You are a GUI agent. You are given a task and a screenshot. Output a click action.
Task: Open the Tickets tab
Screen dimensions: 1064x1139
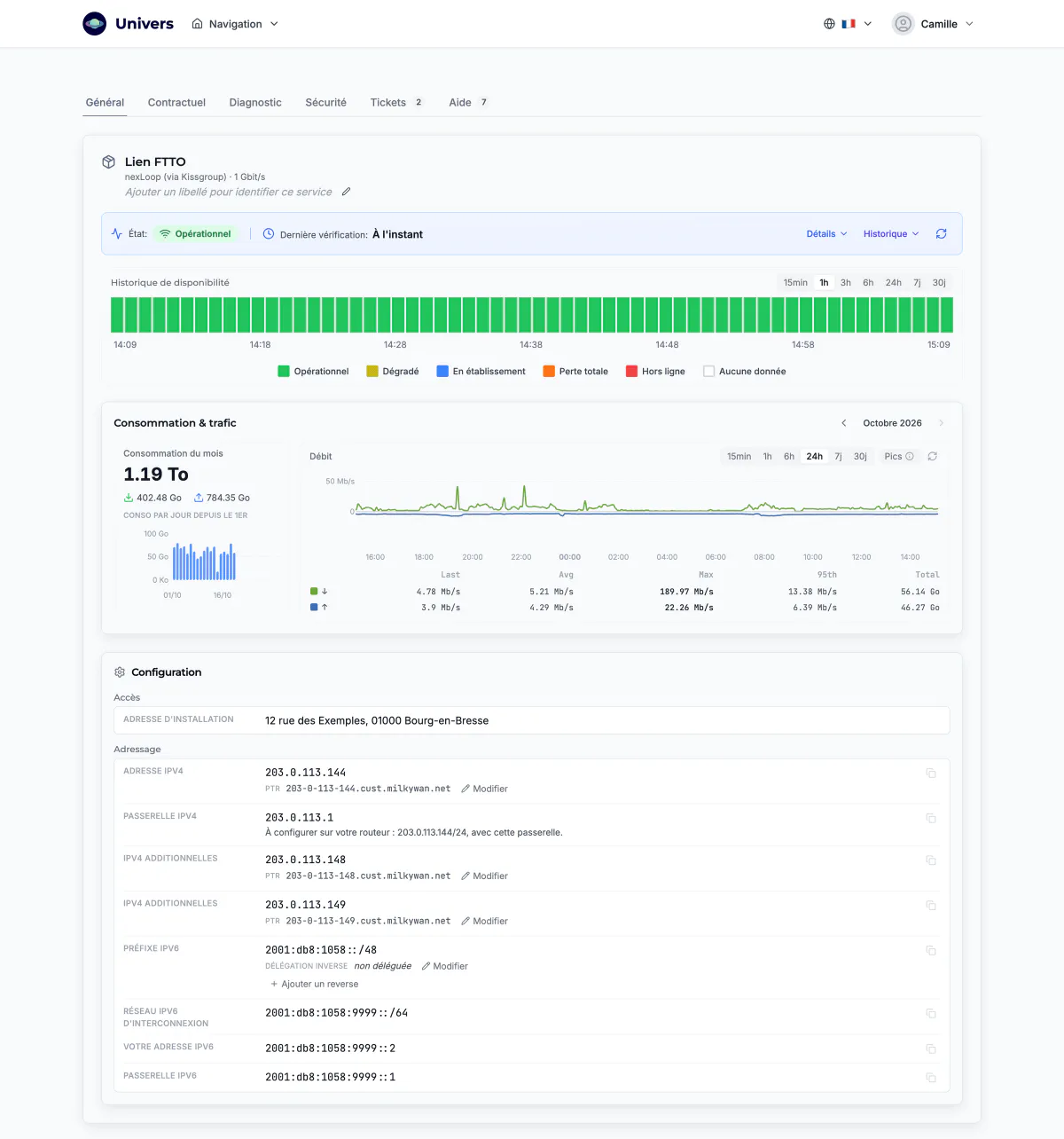point(396,103)
